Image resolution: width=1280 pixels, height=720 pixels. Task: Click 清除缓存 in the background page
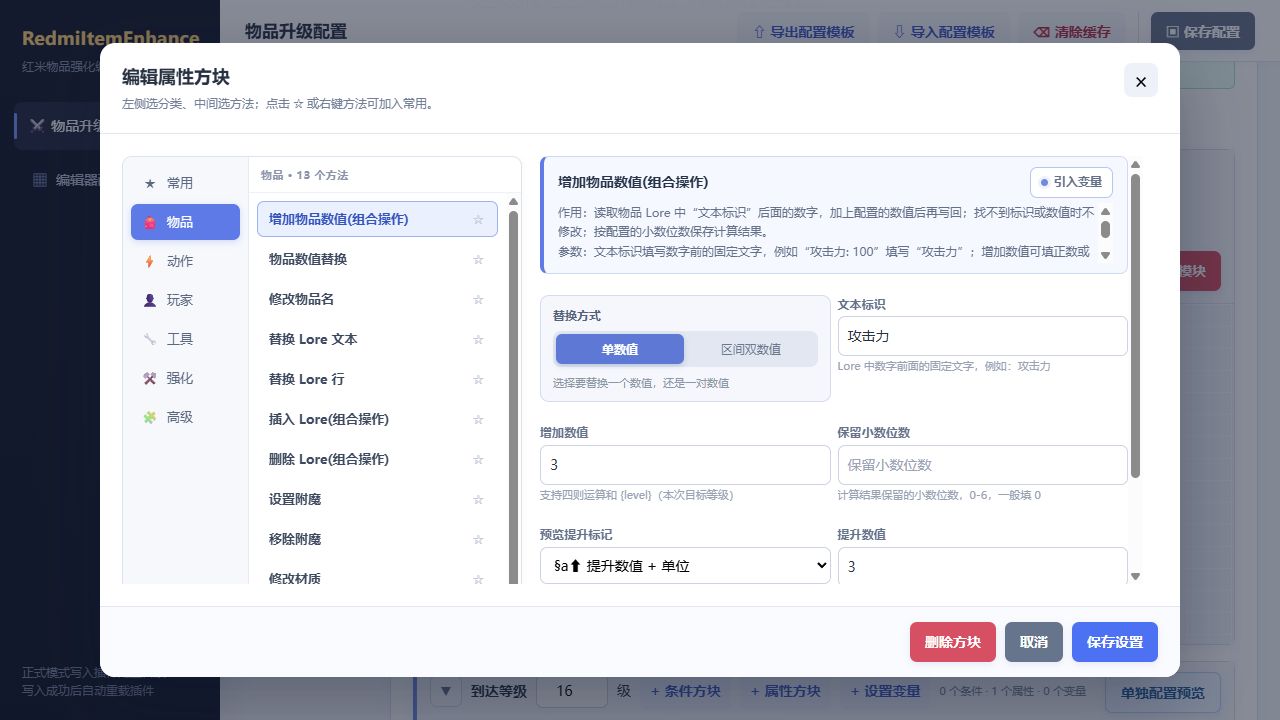(1072, 32)
